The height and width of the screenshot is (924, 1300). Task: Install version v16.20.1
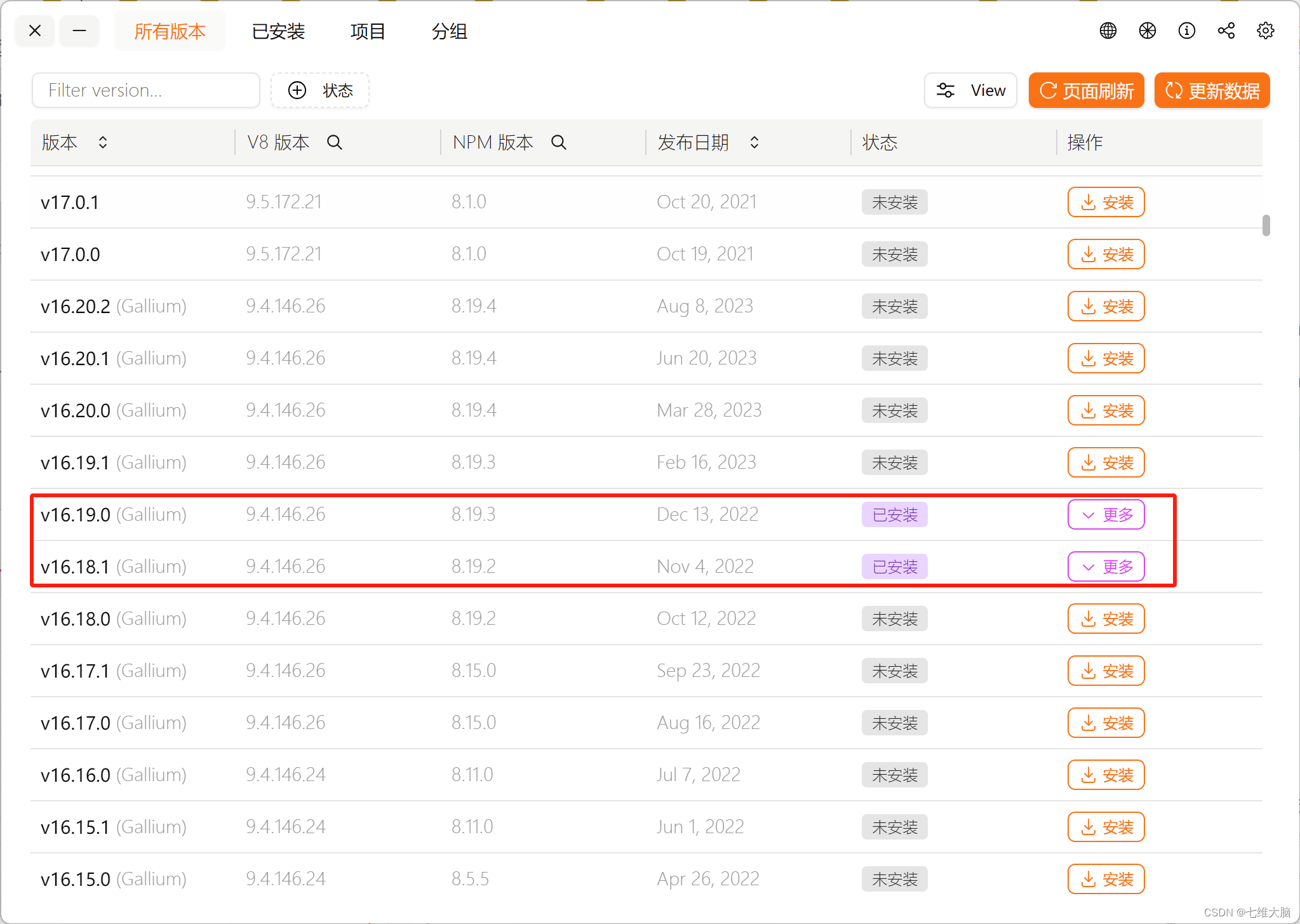pyautogui.click(x=1106, y=358)
